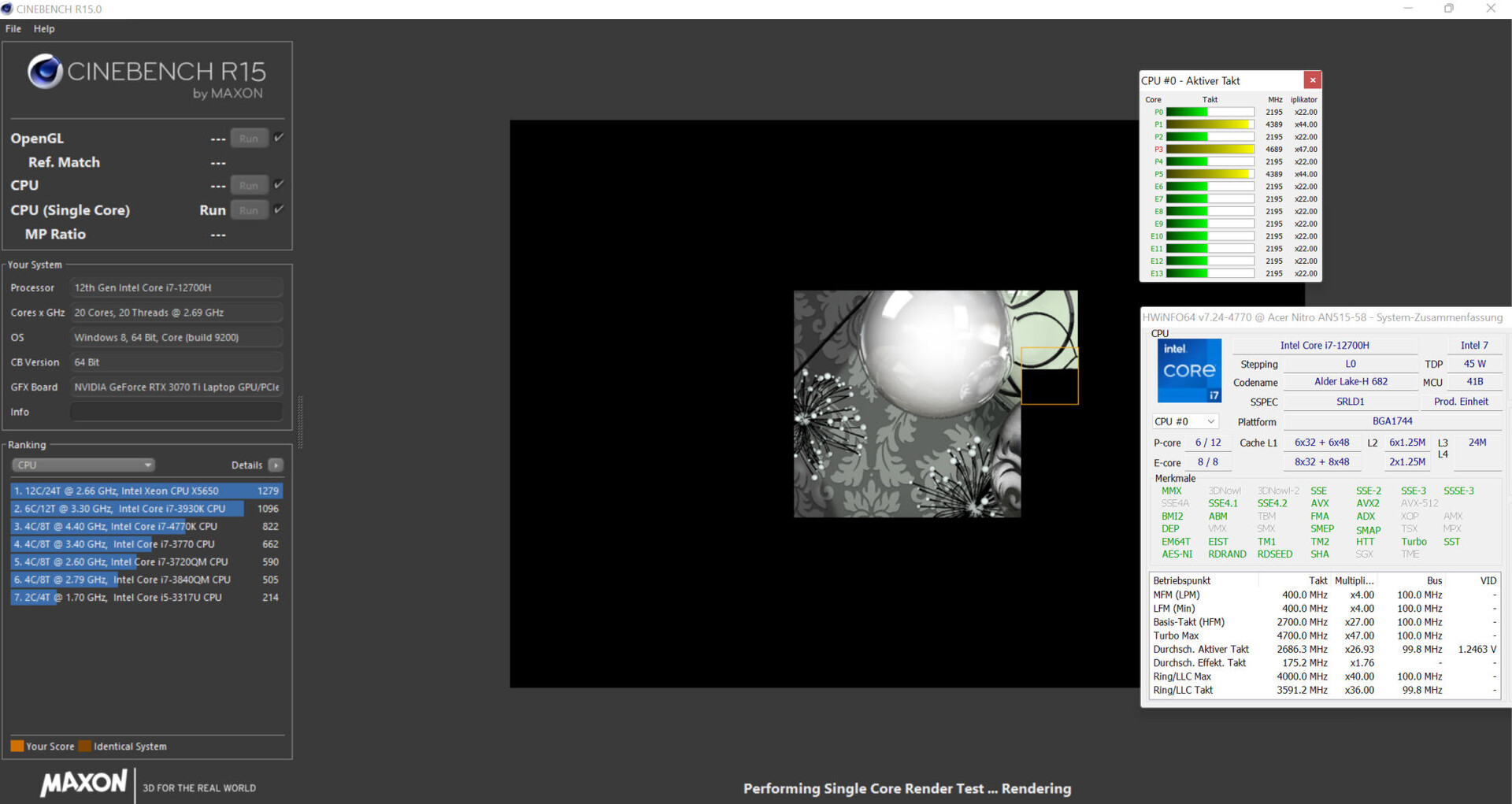Click the Run button for CPU test

249,186
